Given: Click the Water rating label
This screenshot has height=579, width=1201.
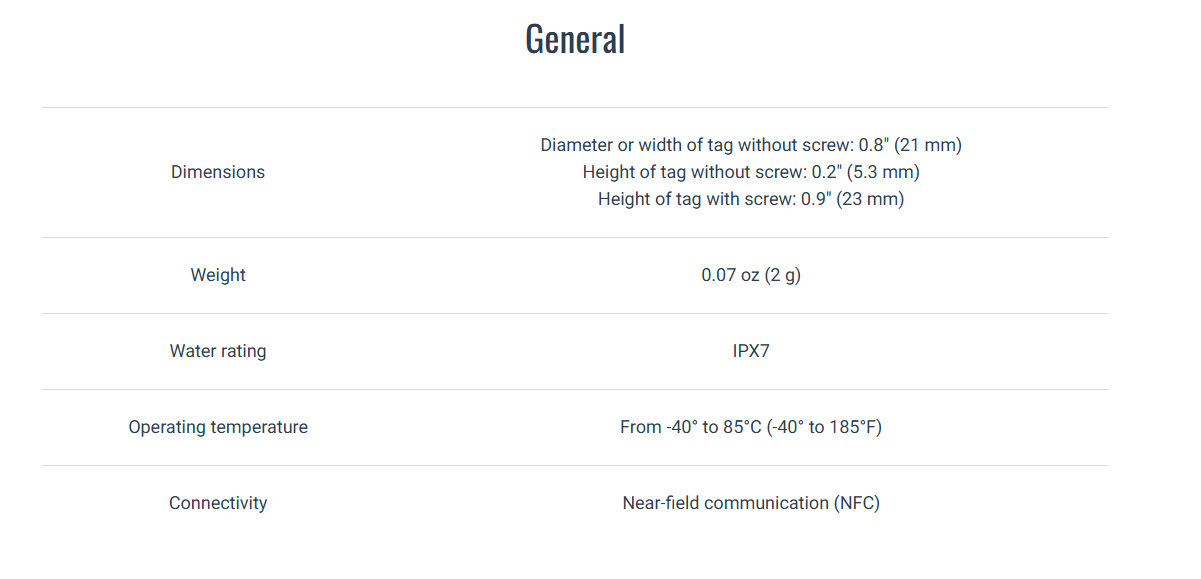Looking at the screenshot, I should coord(218,351).
